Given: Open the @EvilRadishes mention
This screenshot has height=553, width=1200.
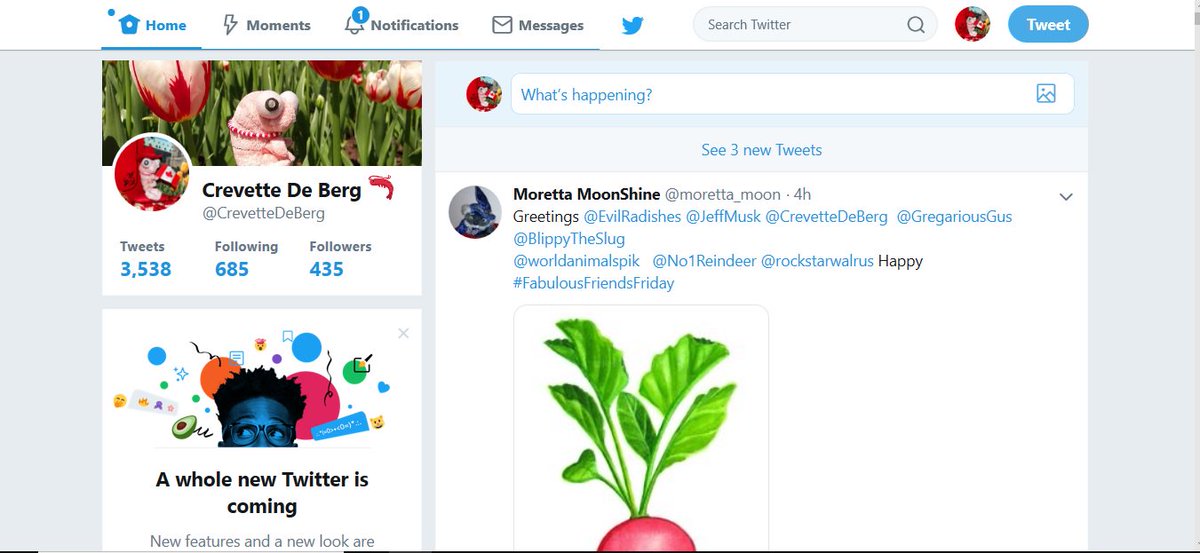Looking at the screenshot, I should [x=632, y=216].
